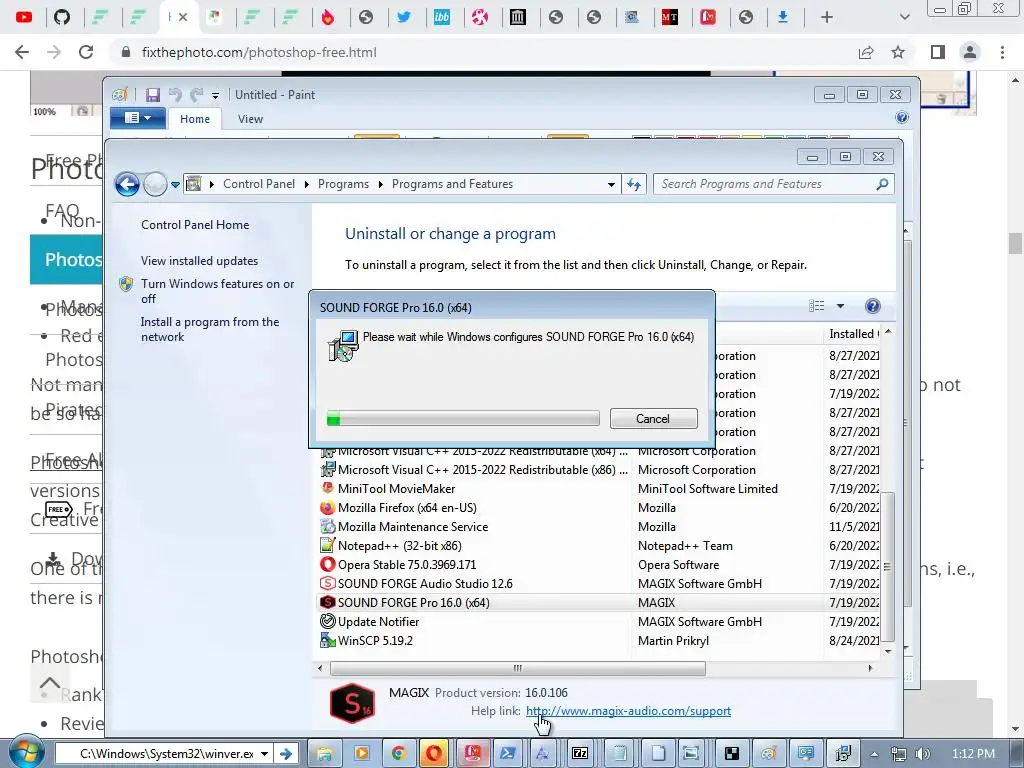
Task: Open View installed updates link
Action: click(x=199, y=261)
